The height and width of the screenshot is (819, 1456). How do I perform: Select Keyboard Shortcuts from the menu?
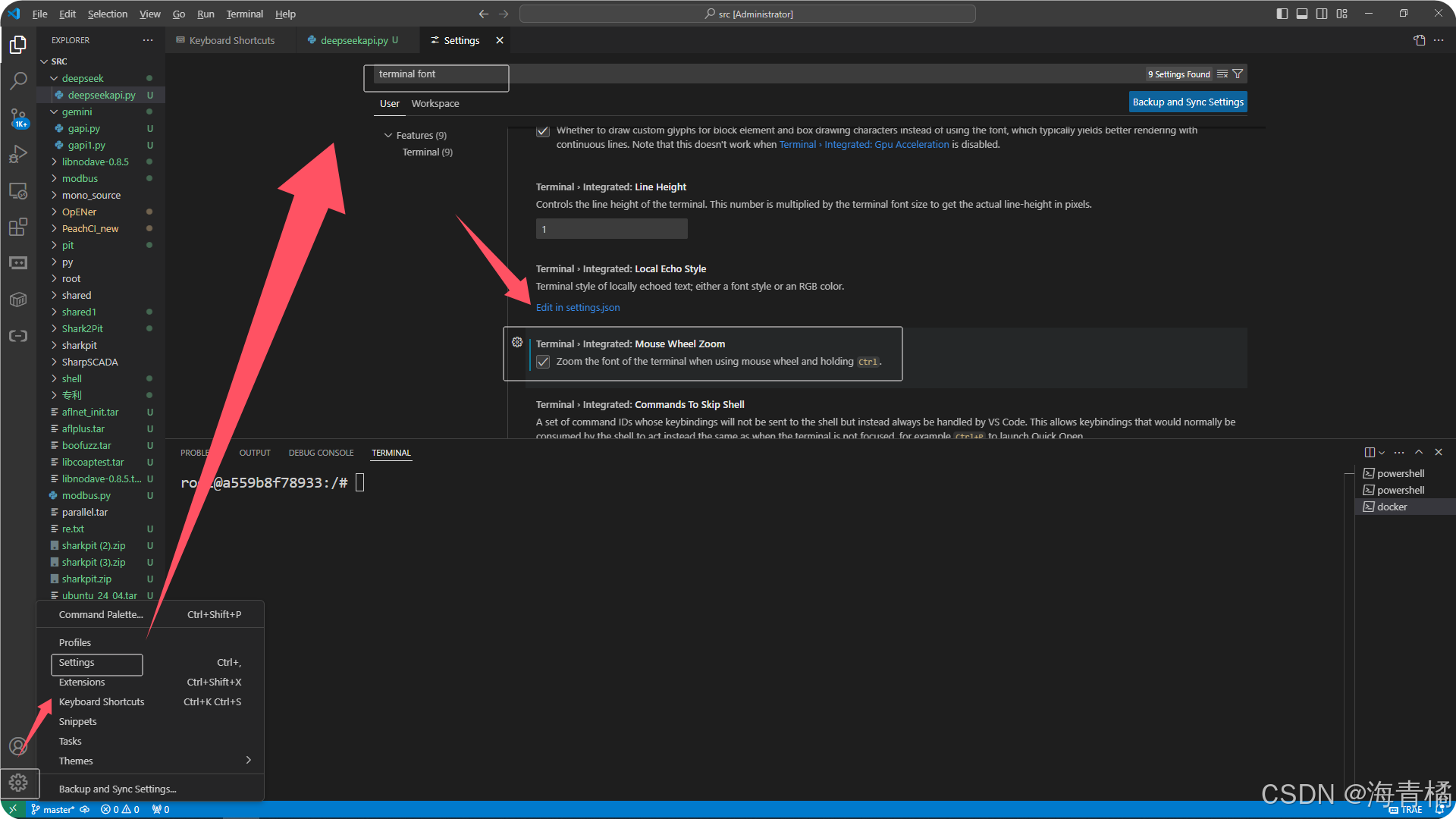[102, 701]
